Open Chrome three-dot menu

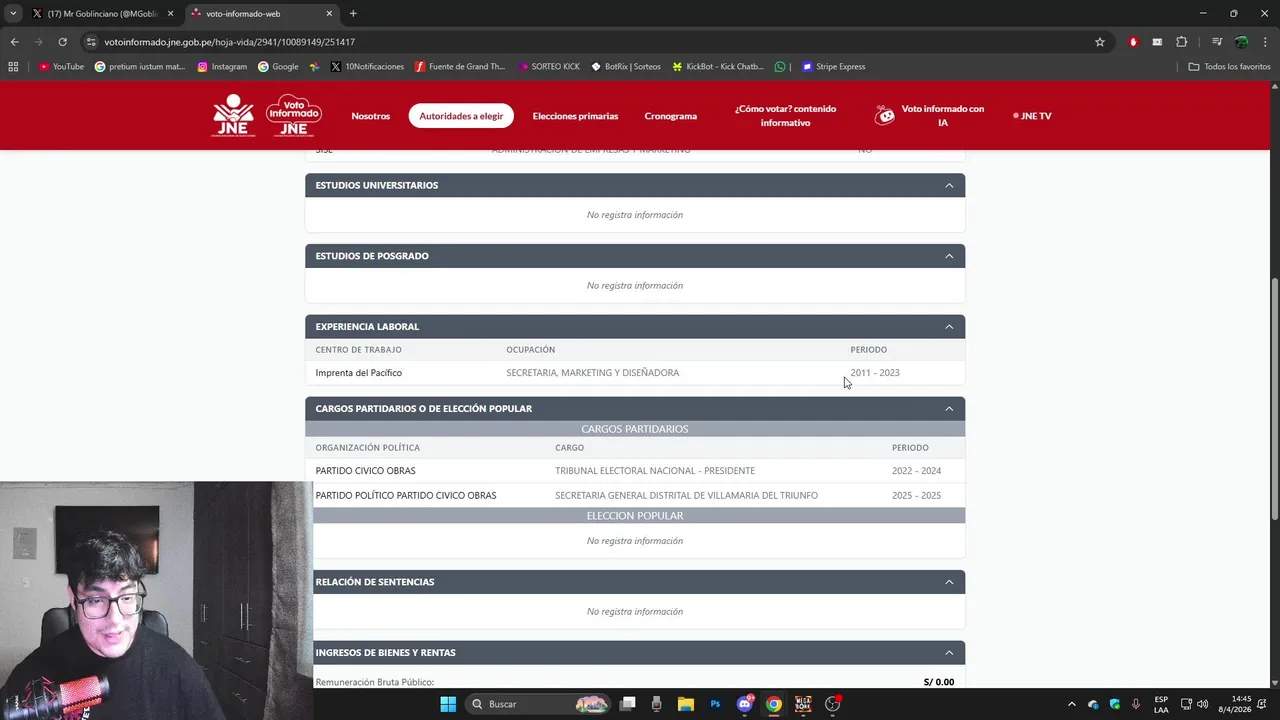[1265, 42]
